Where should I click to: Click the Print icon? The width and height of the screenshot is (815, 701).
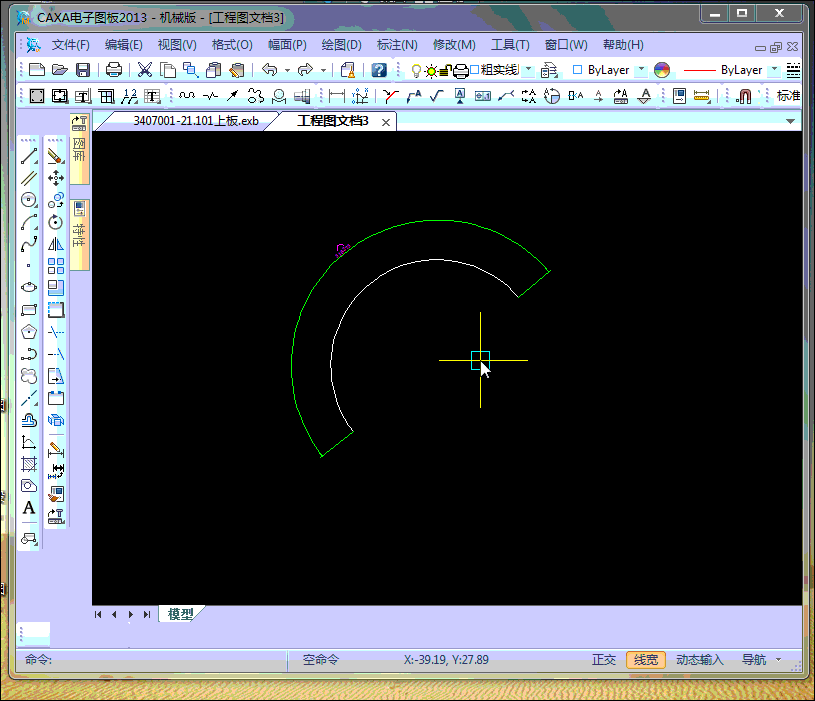pos(113,70)
